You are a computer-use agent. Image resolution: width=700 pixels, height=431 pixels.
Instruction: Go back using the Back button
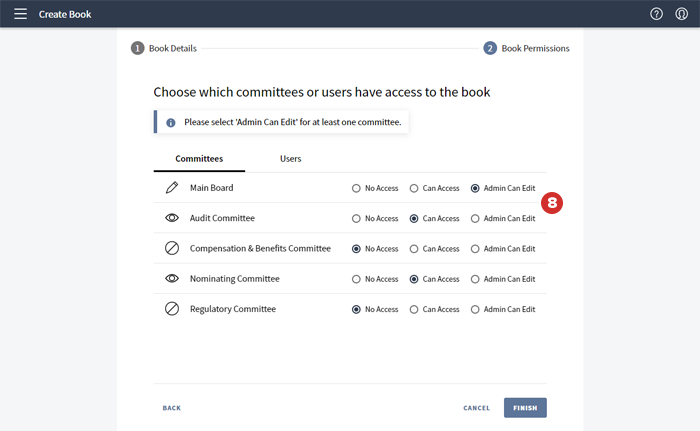172,408
